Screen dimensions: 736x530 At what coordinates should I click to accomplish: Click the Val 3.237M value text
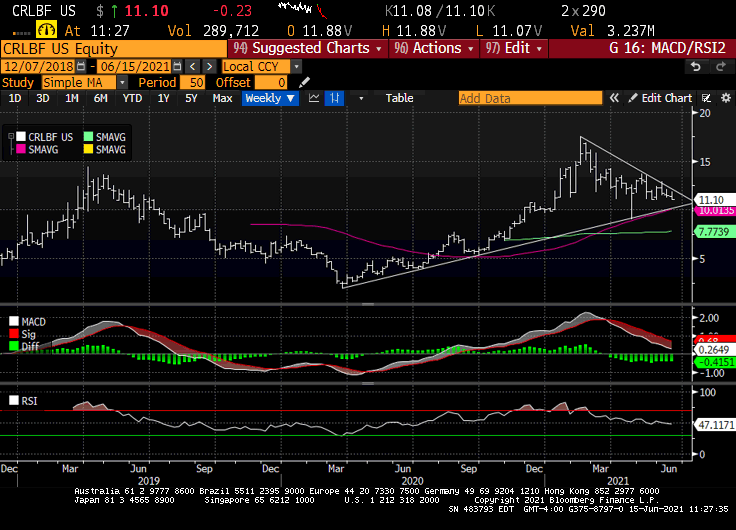613,31
